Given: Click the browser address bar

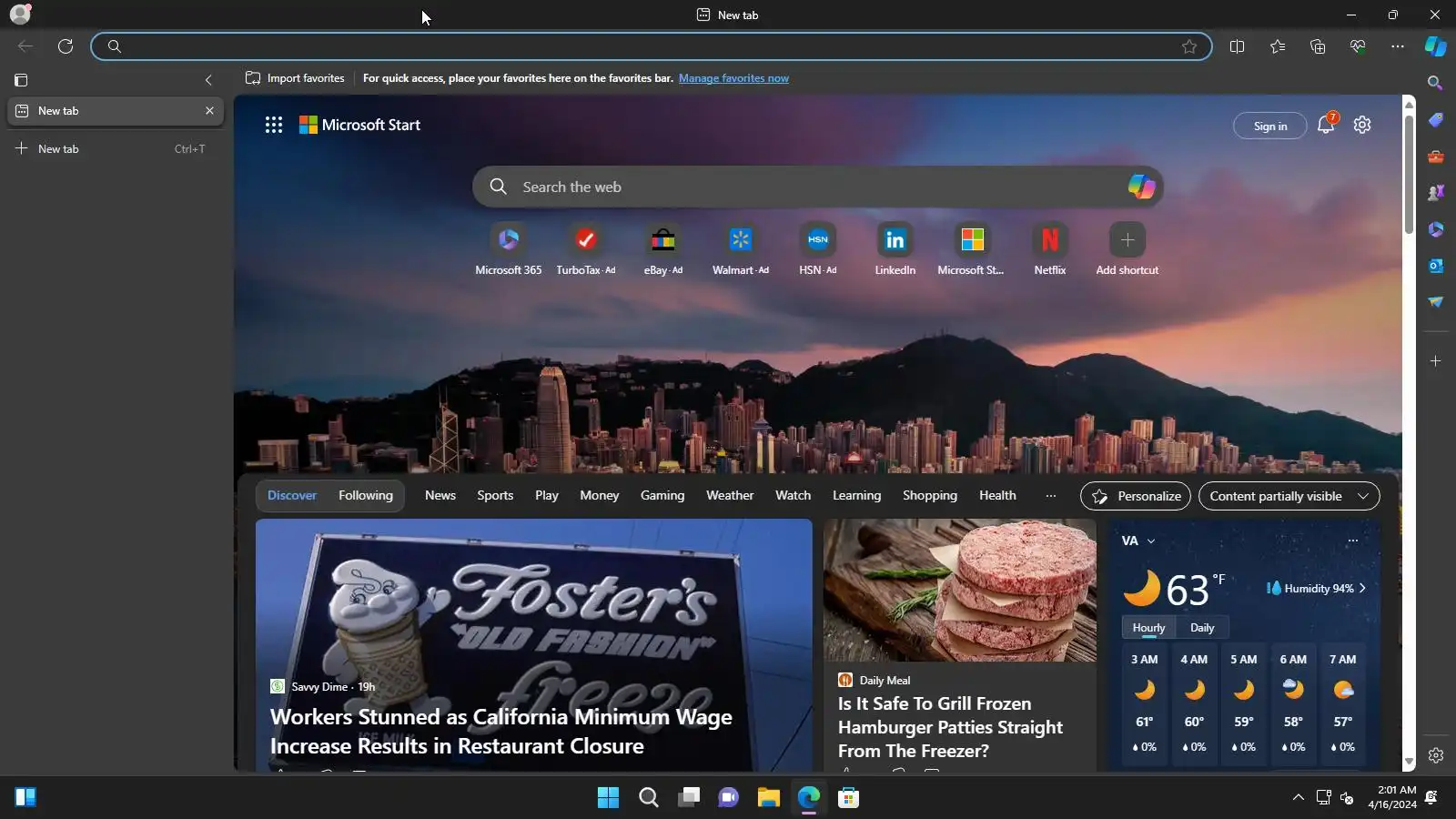Looking at the screenshot, I should tap(651, 46).
